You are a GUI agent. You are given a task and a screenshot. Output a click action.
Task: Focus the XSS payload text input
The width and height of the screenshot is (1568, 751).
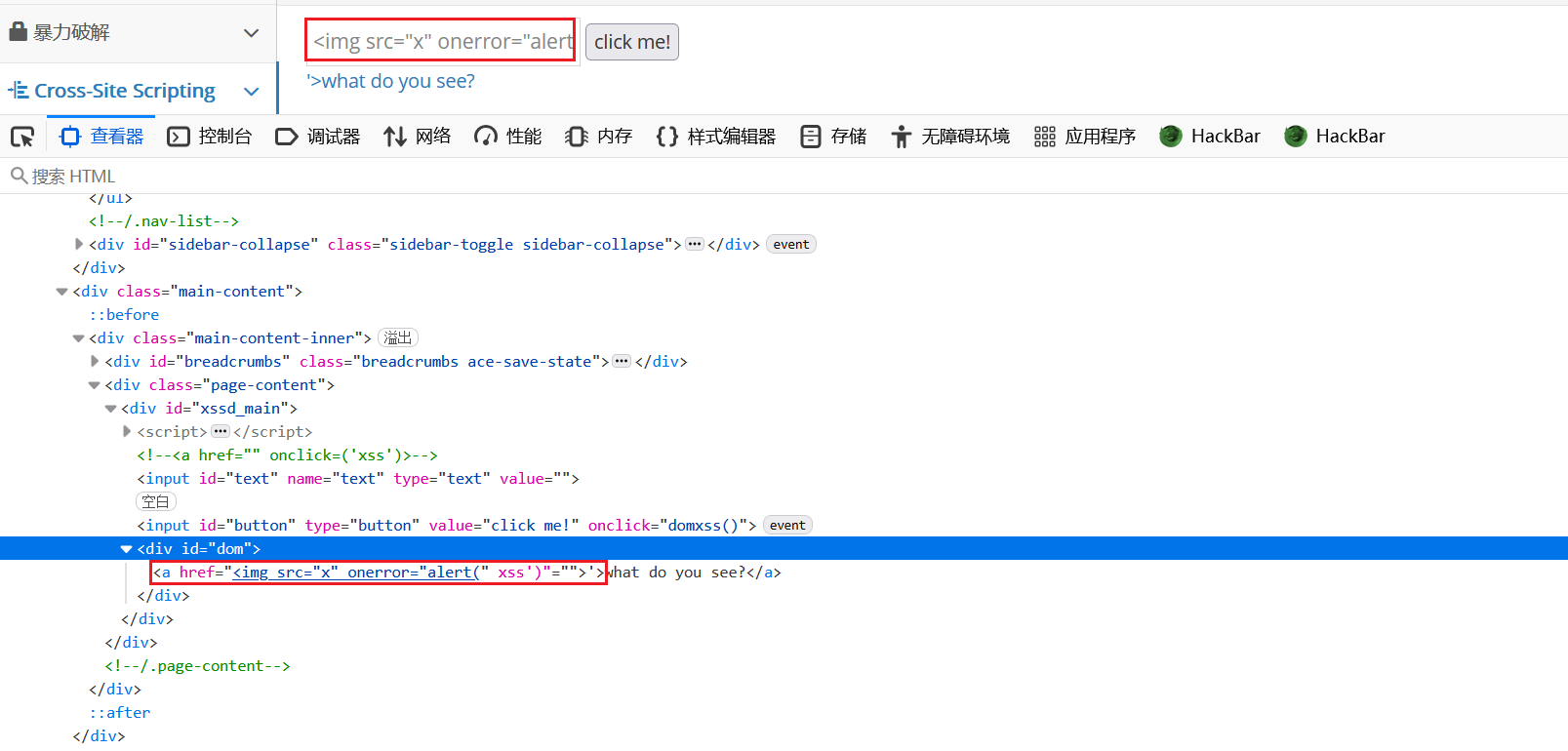[441, 42]
